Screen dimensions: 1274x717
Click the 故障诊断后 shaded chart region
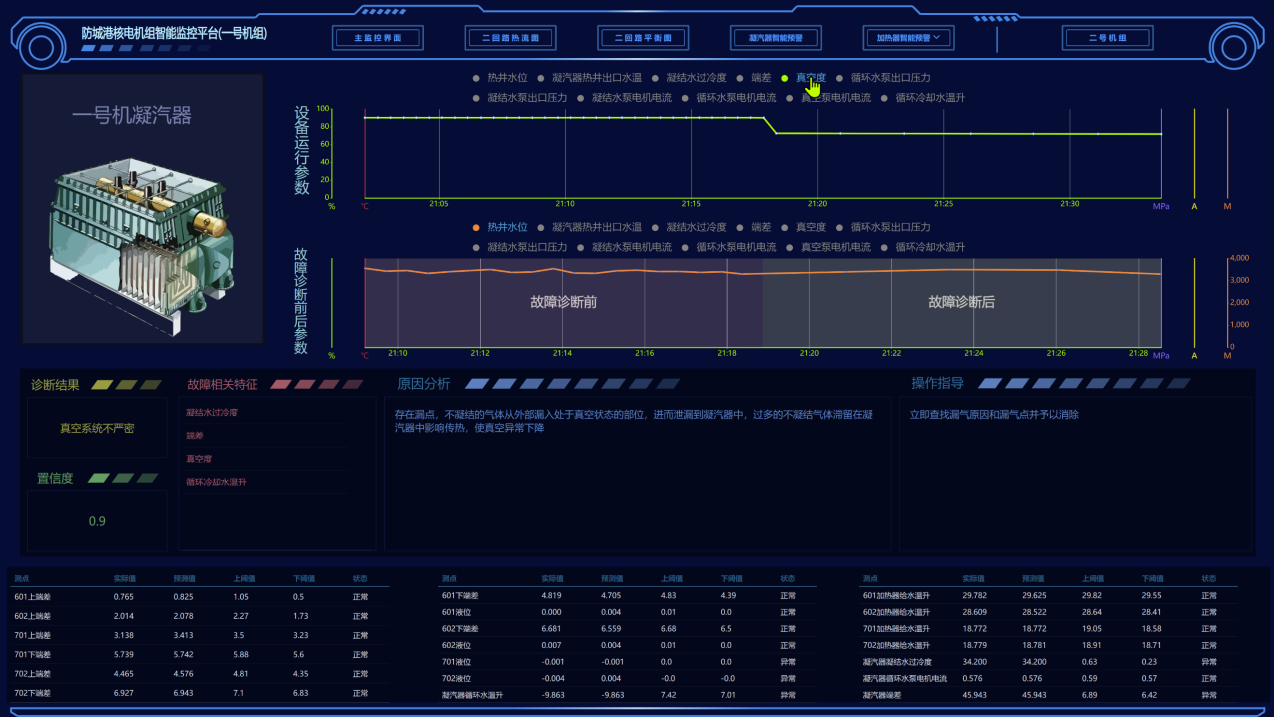click(x=961, y=302)
